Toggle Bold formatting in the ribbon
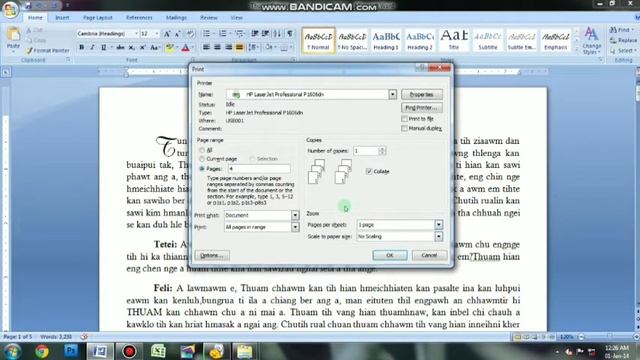Screen dimensions: 640x360 tap(82, 47)
